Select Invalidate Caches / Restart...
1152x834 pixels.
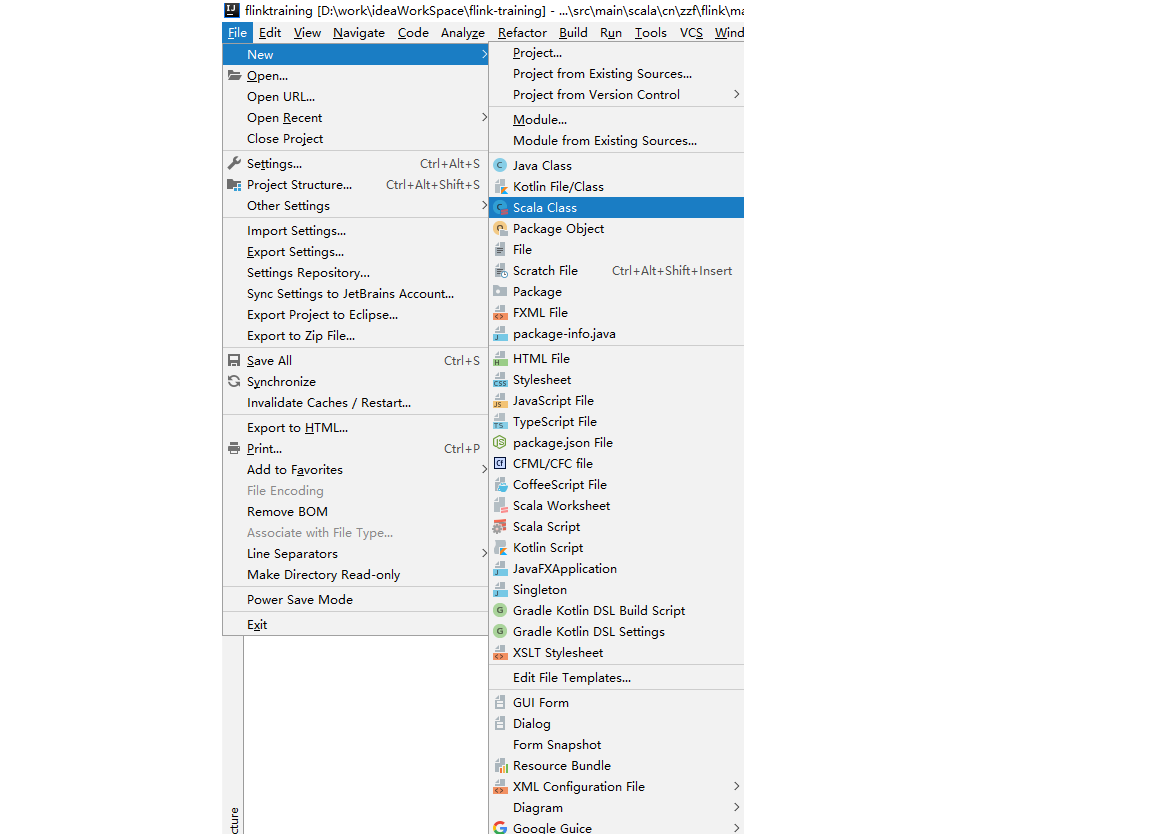click(356, 403)
